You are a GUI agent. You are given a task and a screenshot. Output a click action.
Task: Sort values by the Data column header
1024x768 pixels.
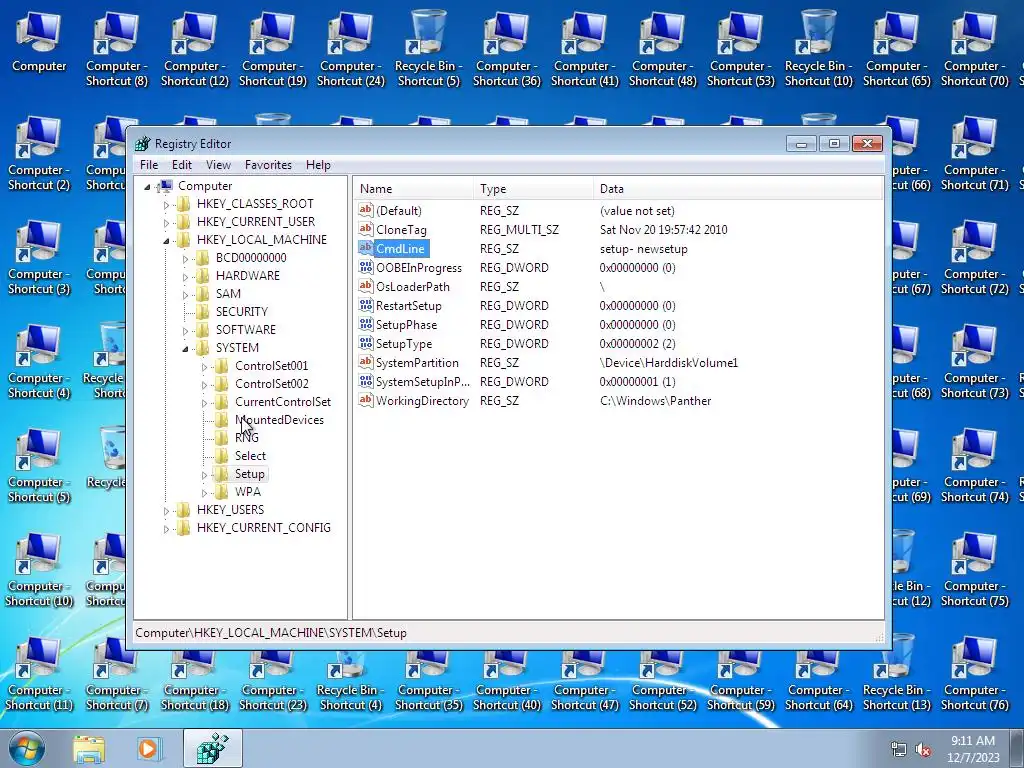coord(738,189)
